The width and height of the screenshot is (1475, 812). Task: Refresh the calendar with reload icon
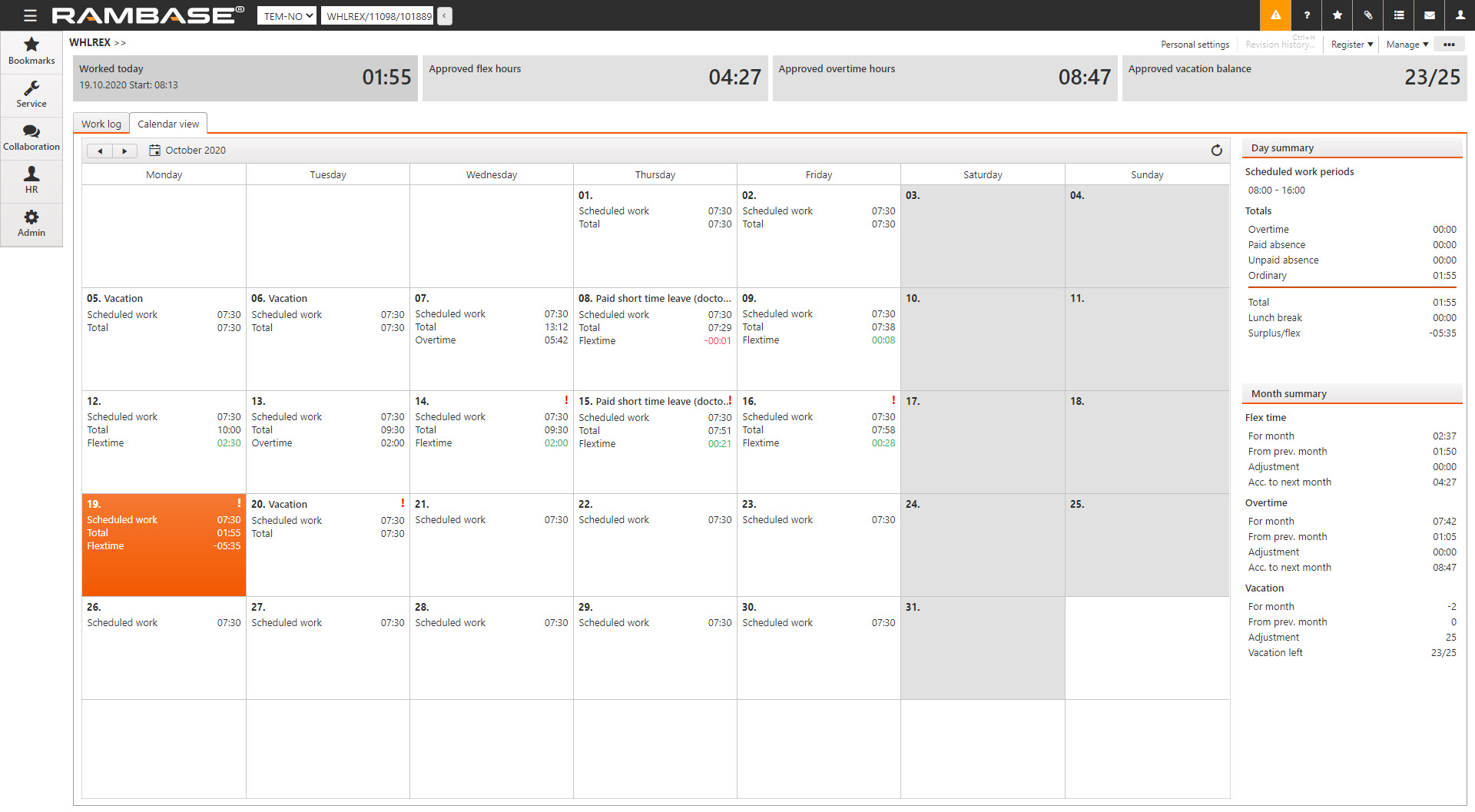pyautogui.click(x=1216, y=151)
